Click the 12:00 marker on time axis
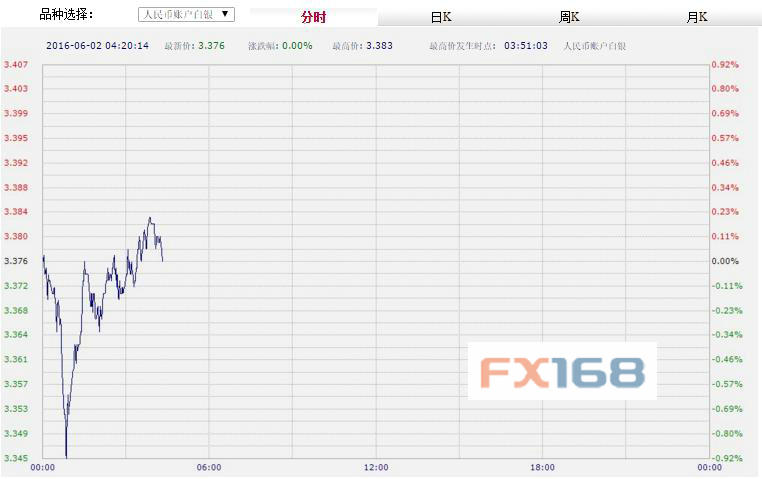Screen dimensions: 762x479 coord(376,467)
